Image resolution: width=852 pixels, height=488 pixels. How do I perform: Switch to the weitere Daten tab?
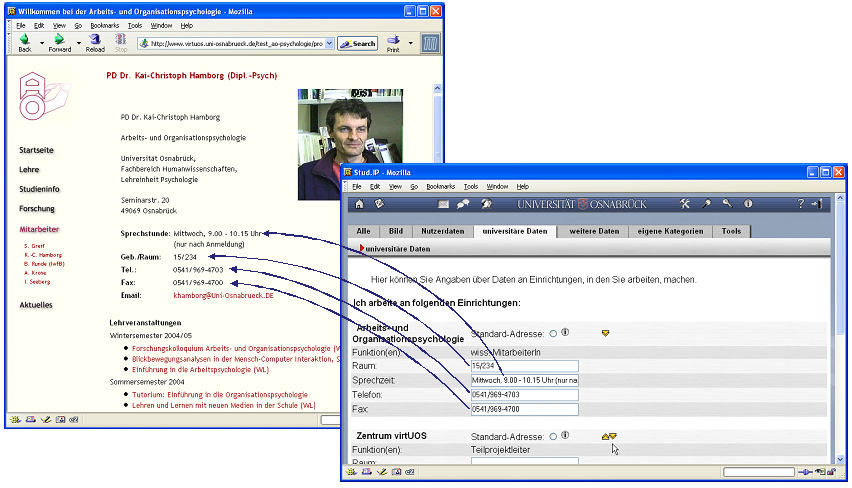(594, 232)
